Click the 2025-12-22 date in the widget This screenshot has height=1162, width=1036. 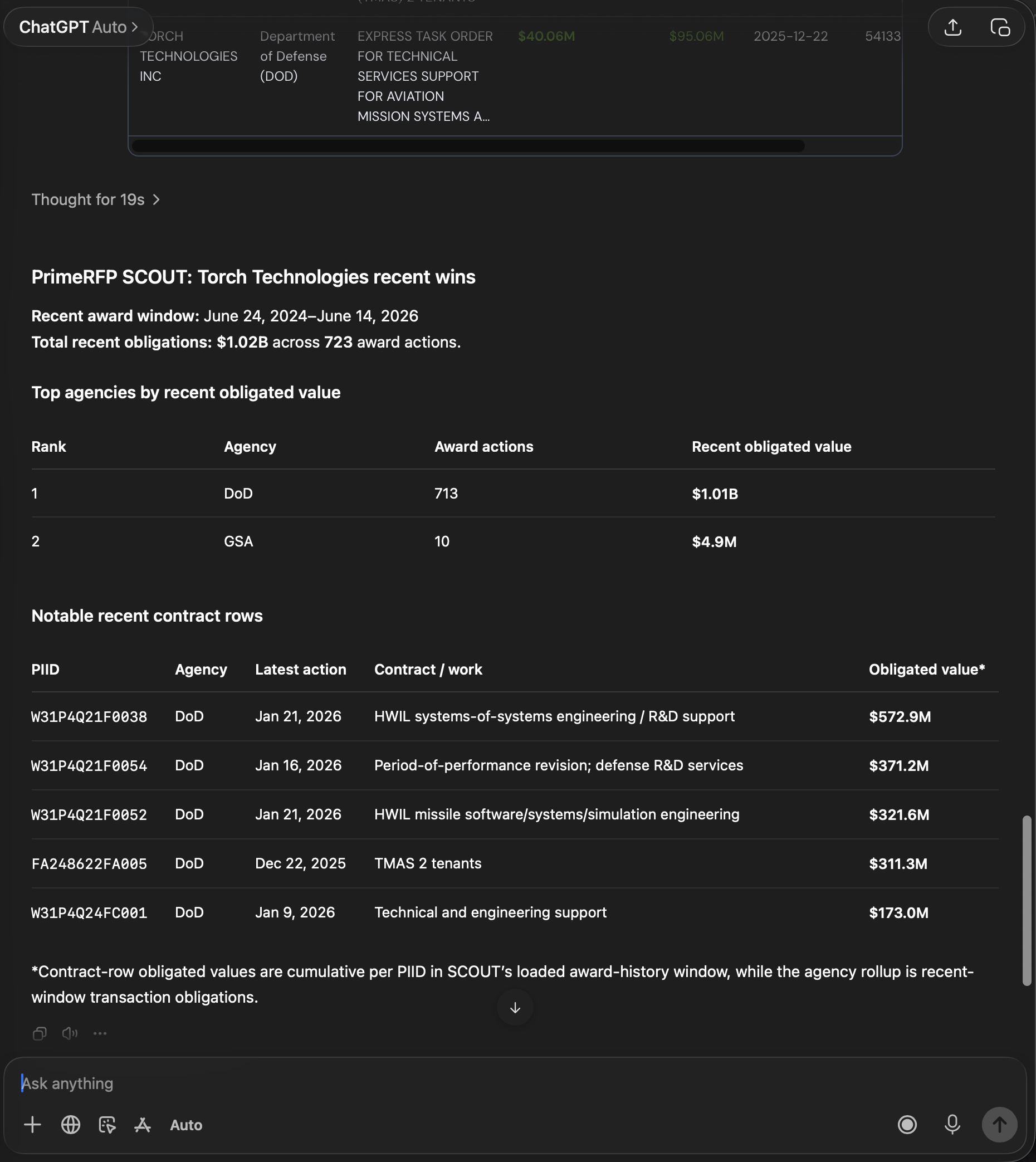pyautogui.click(x=791, y=36)
